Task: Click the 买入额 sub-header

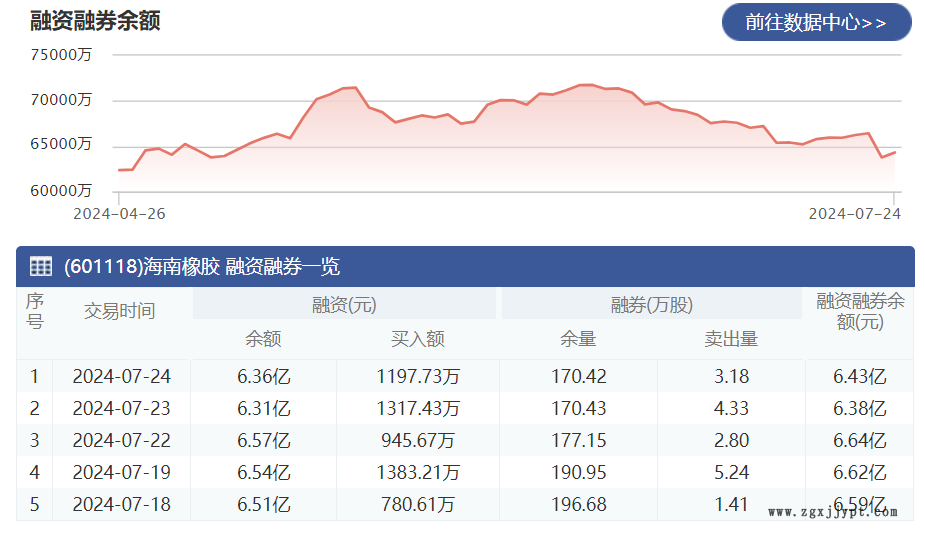Action: [418, 339]
